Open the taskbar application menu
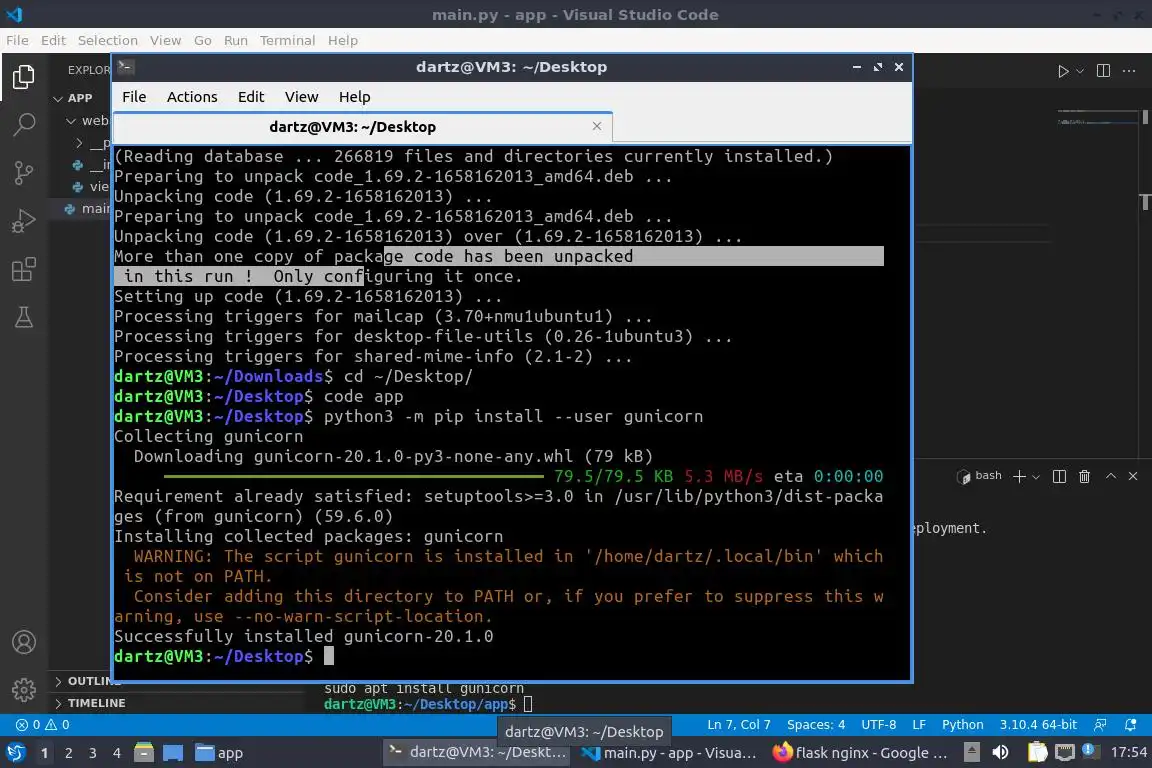The height and width of the screenshot is (768, 1152). 15,753
